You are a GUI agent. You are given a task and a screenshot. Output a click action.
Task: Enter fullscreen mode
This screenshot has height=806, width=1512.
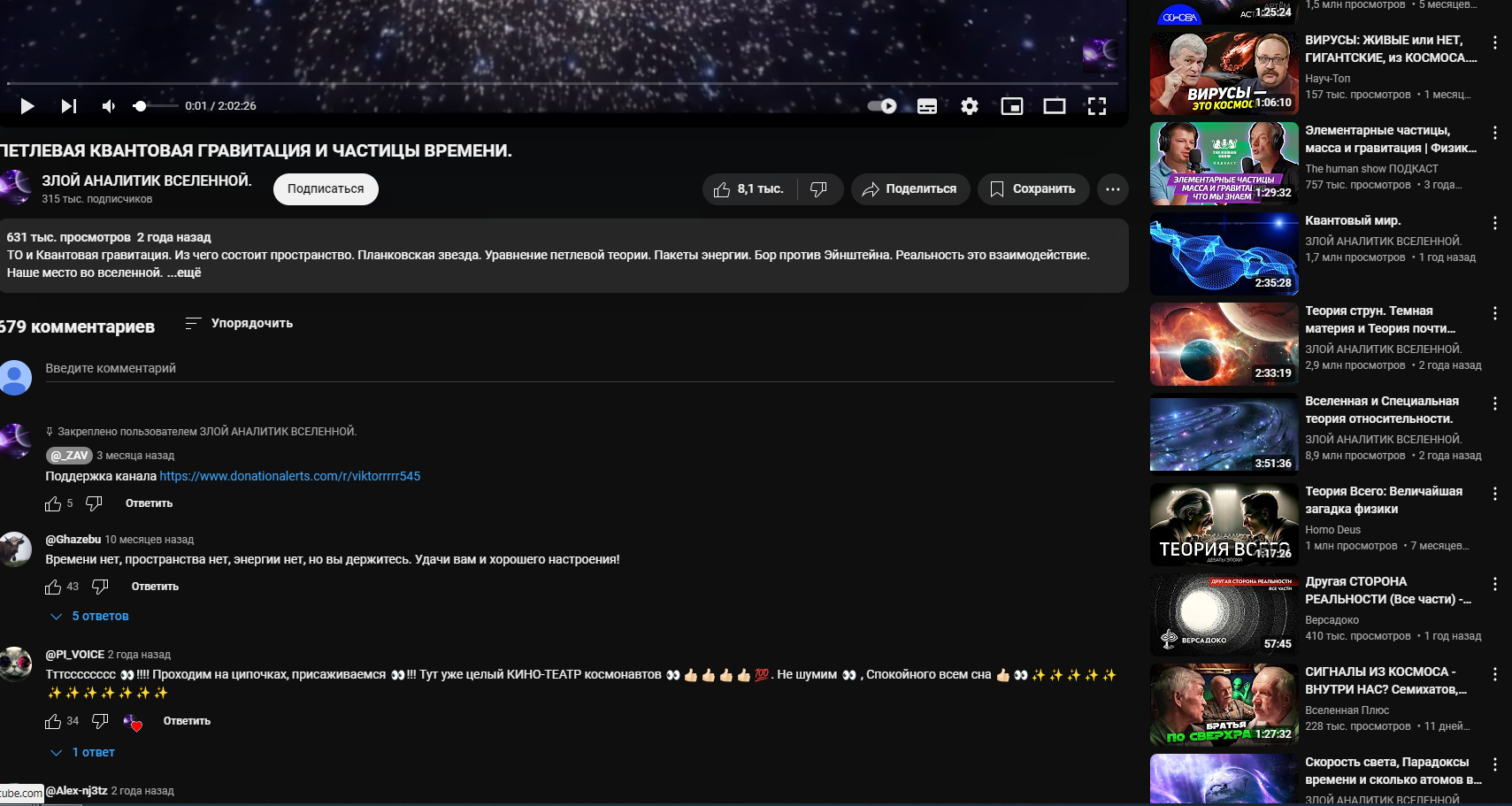click(x=1097, y=106)
